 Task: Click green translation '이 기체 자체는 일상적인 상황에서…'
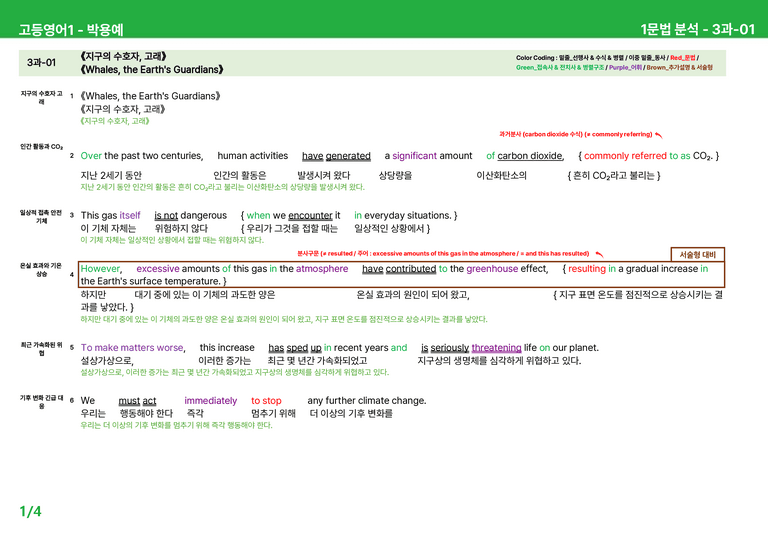[172, 240]
